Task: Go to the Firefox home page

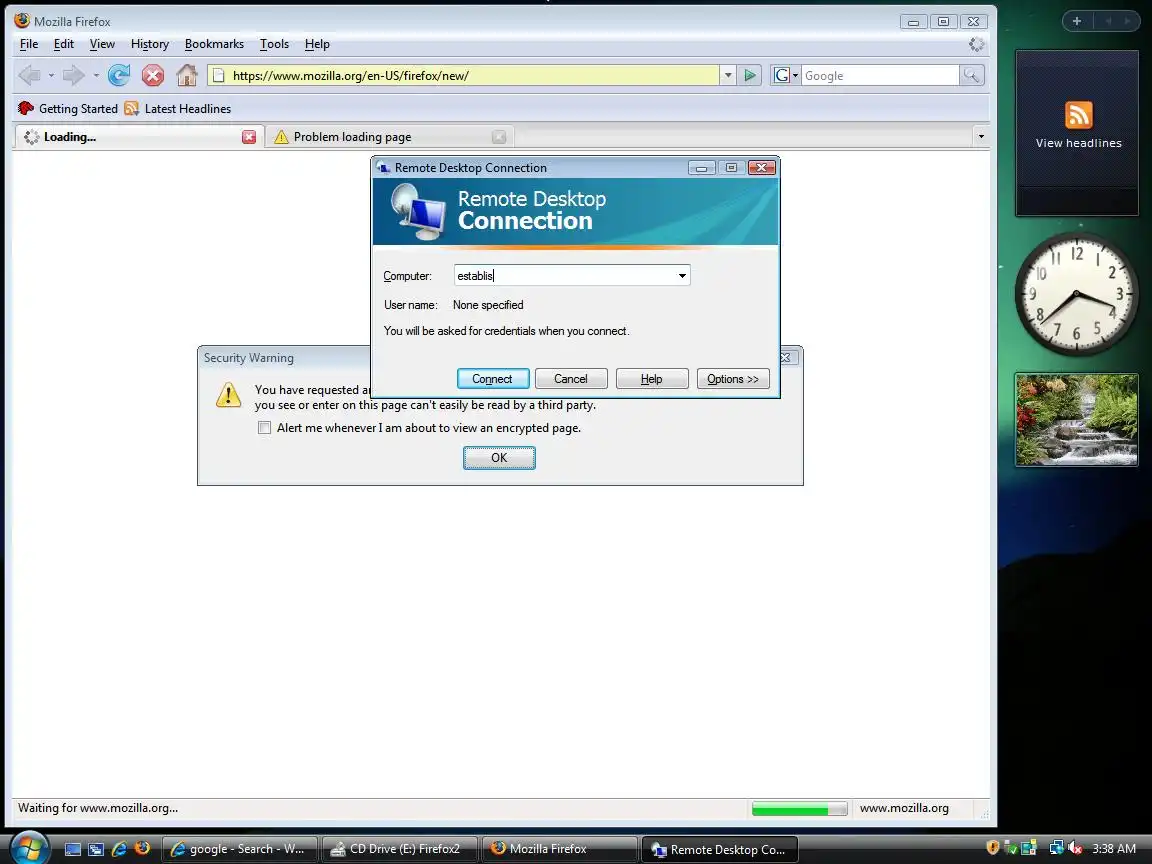Action: point(187,75)
